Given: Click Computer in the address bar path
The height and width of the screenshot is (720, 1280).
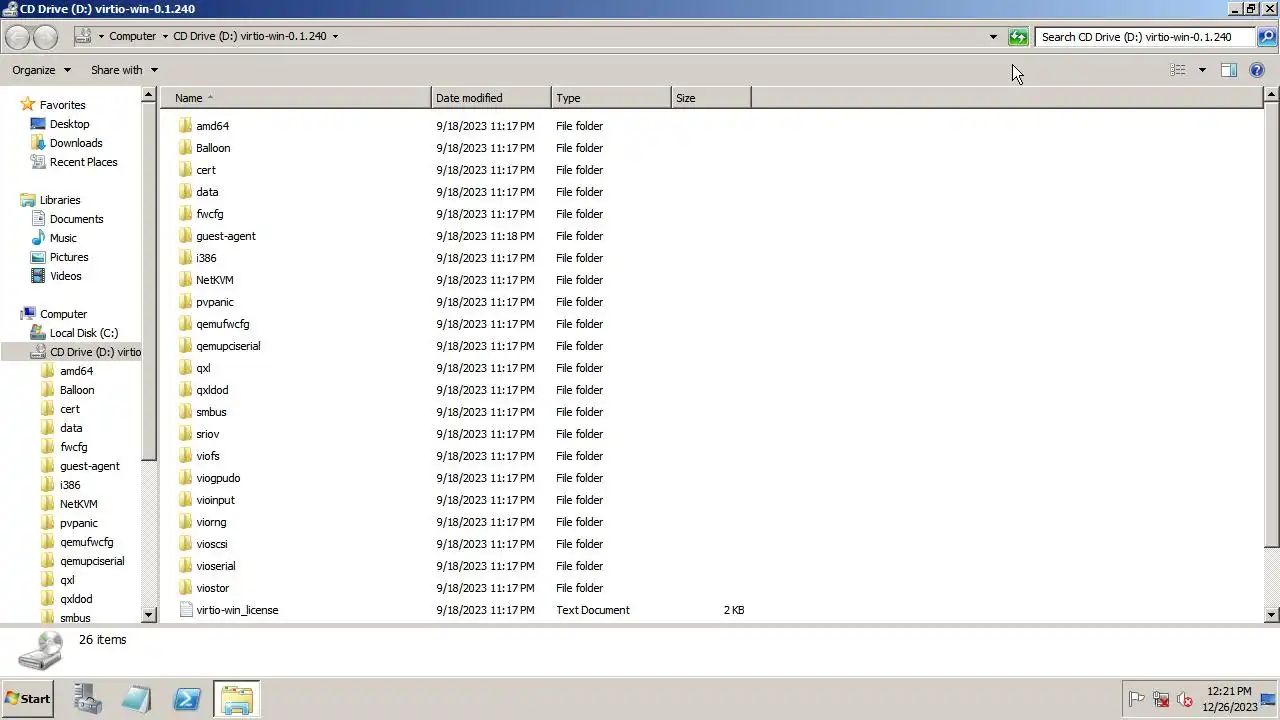Looking at the screenshot, I should [x=132, y=37].
